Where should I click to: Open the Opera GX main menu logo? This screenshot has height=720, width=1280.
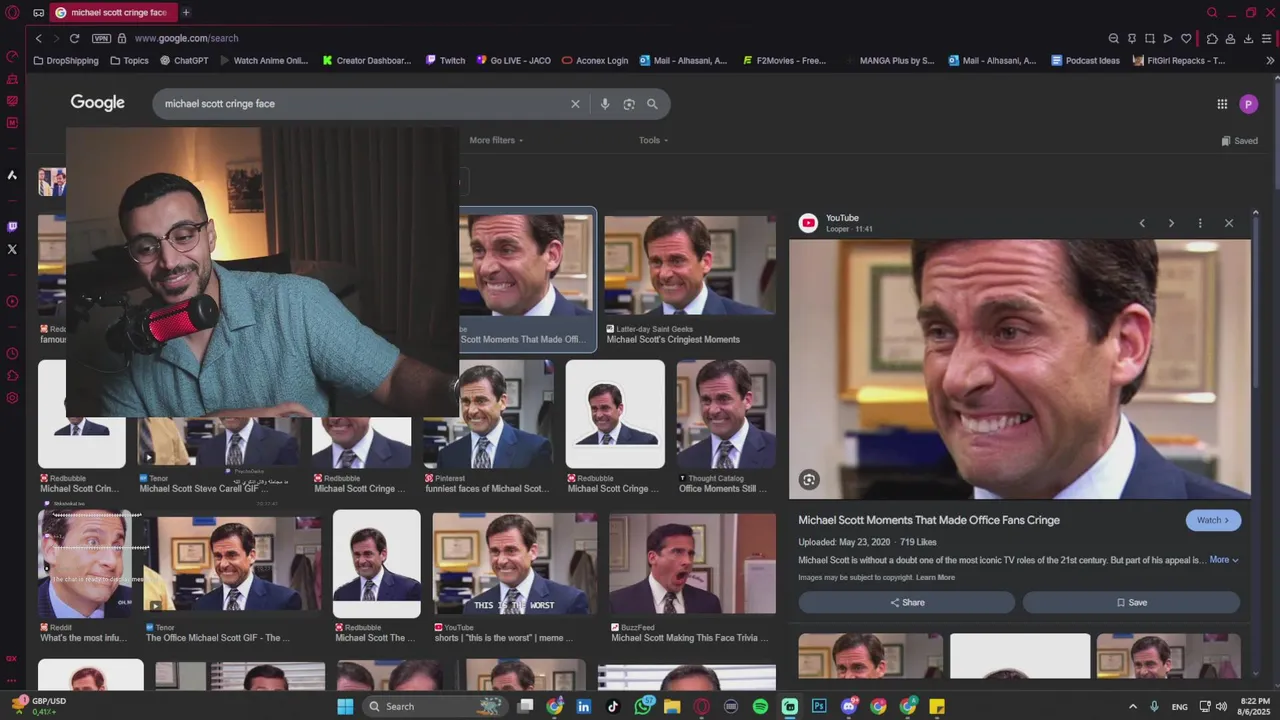[x=12, y=12]
